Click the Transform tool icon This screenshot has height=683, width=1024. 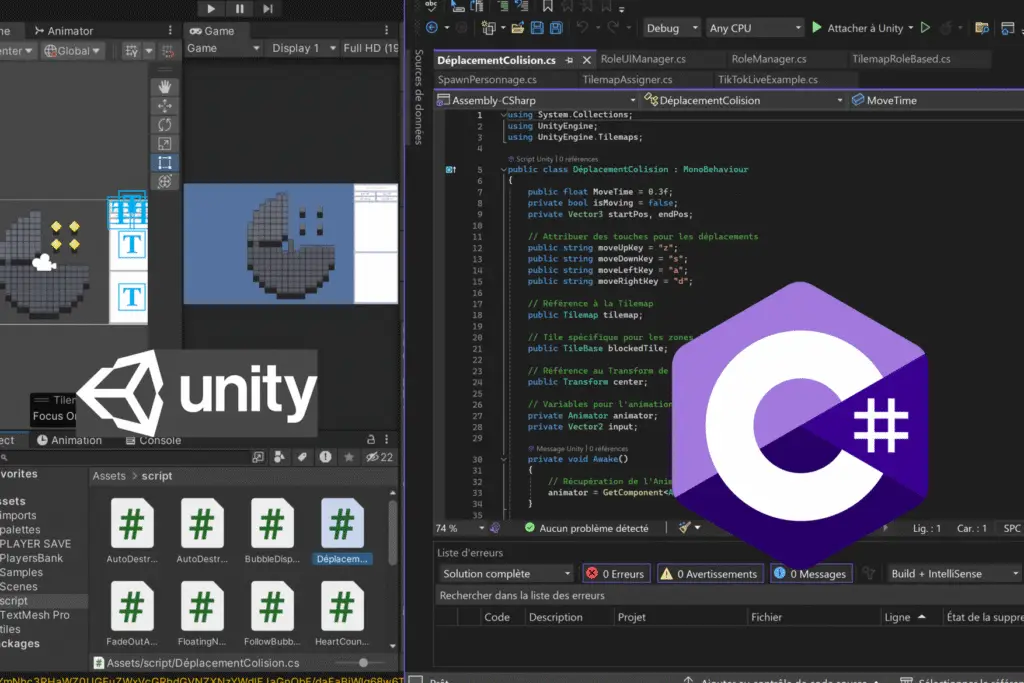[165, 182]
